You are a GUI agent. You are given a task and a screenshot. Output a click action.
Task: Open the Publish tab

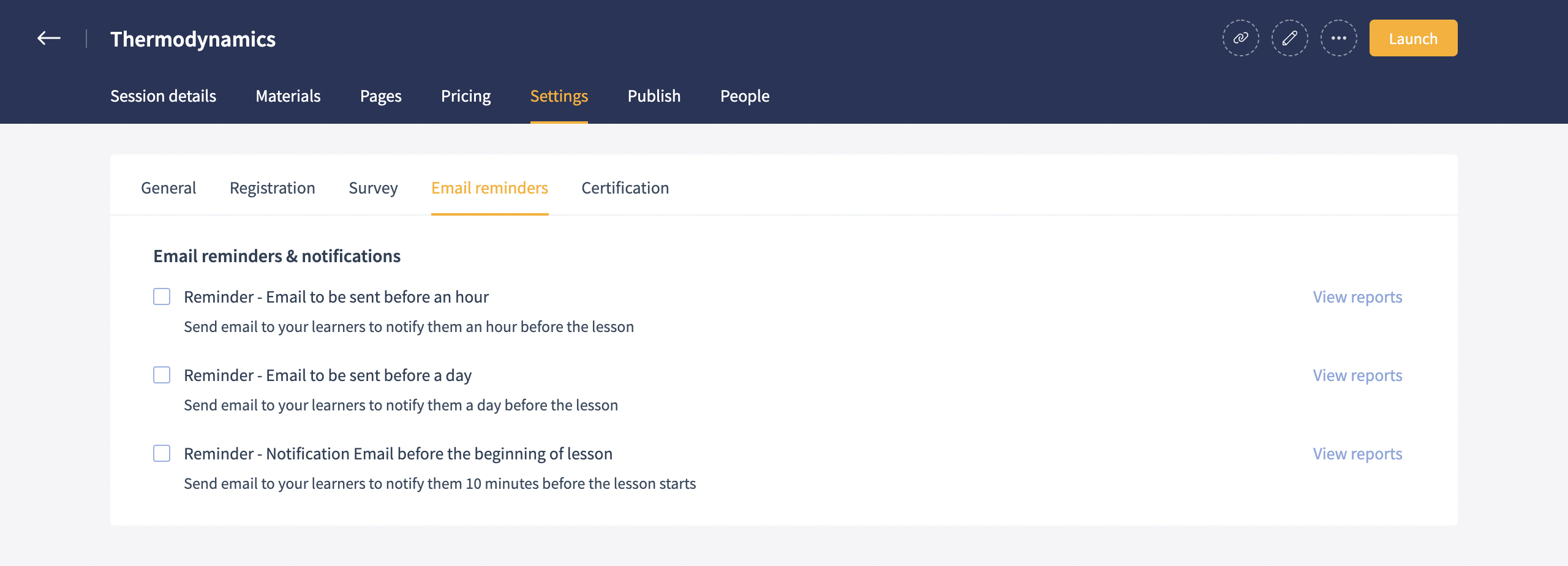pos(654,96)
